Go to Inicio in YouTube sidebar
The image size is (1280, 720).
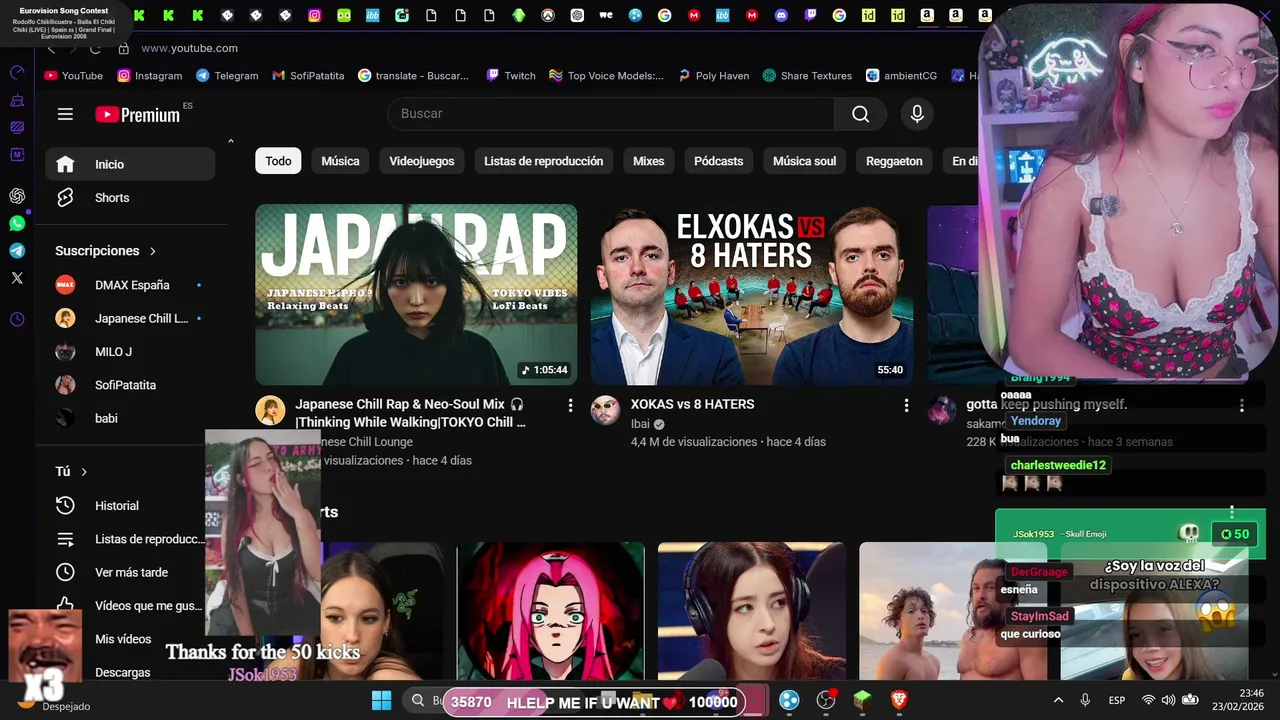130,164
